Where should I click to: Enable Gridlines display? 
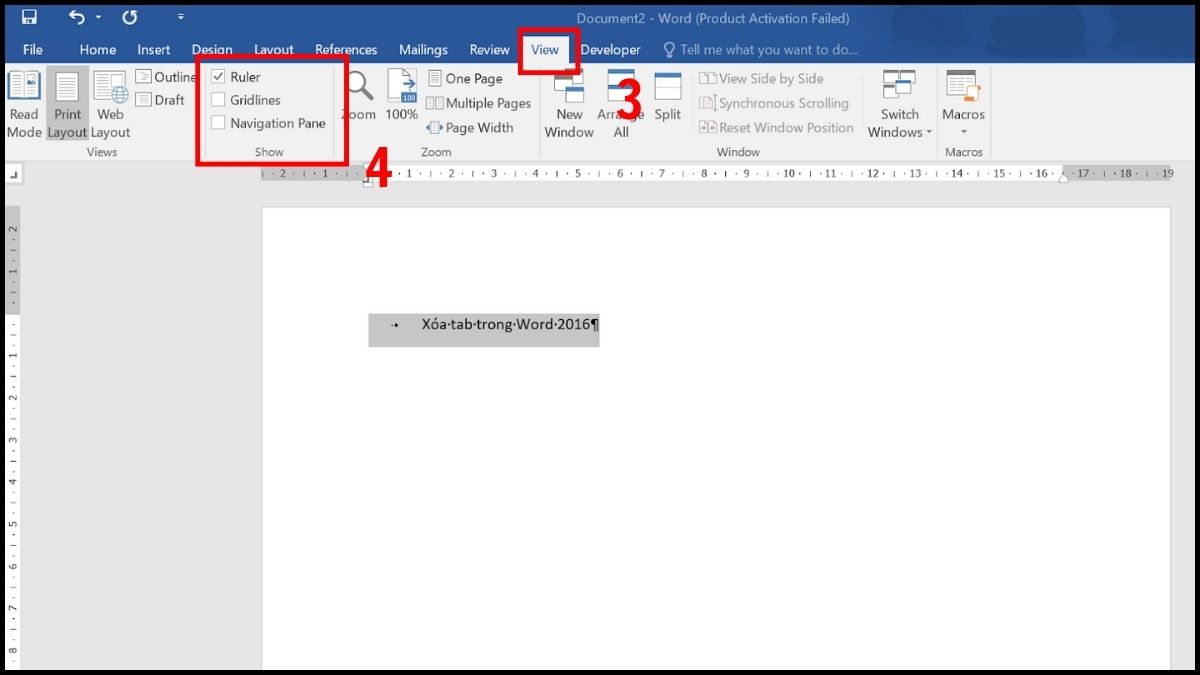[219, 99]
